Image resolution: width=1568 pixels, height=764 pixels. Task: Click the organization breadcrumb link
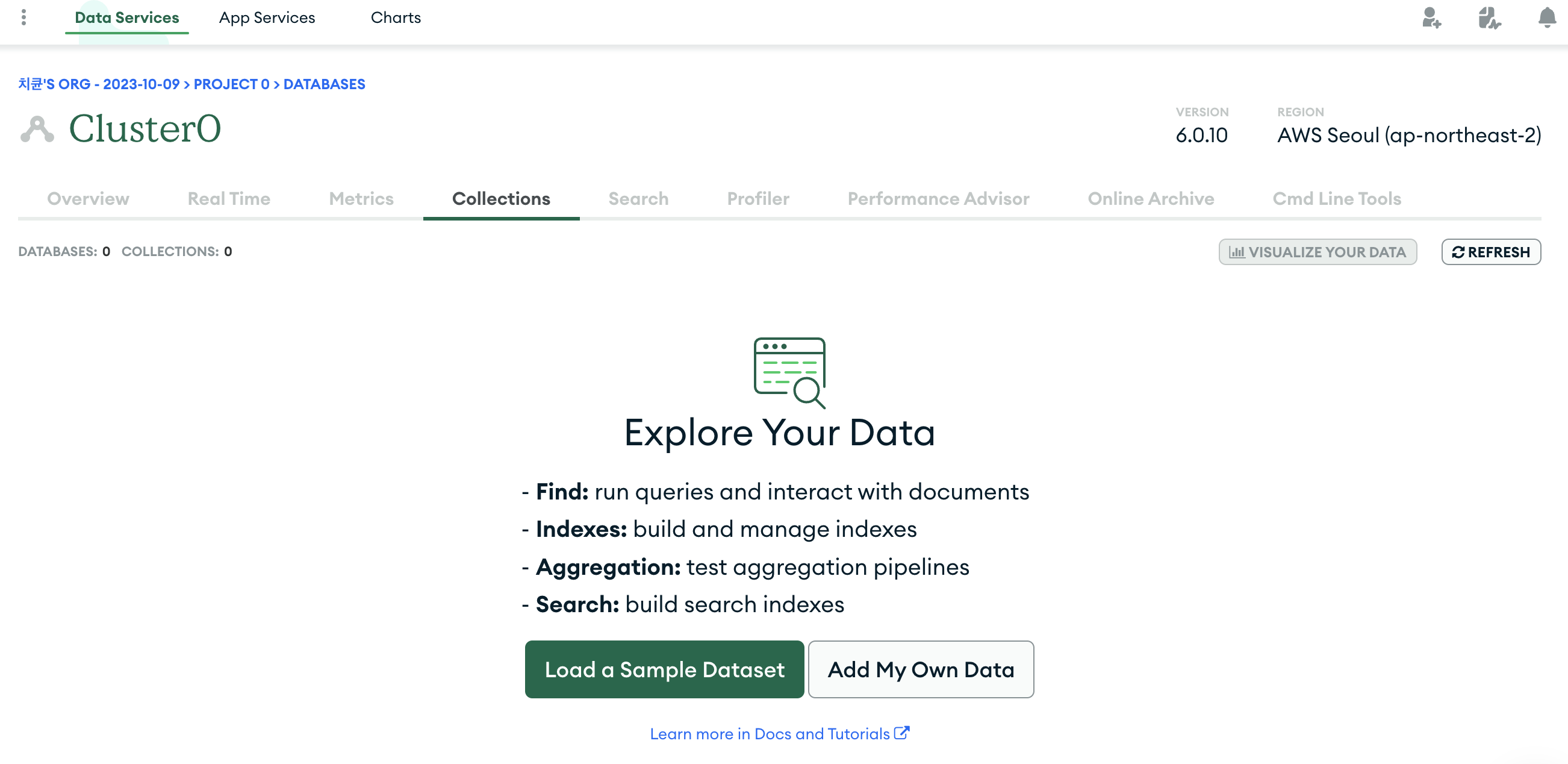coord(99,84)
